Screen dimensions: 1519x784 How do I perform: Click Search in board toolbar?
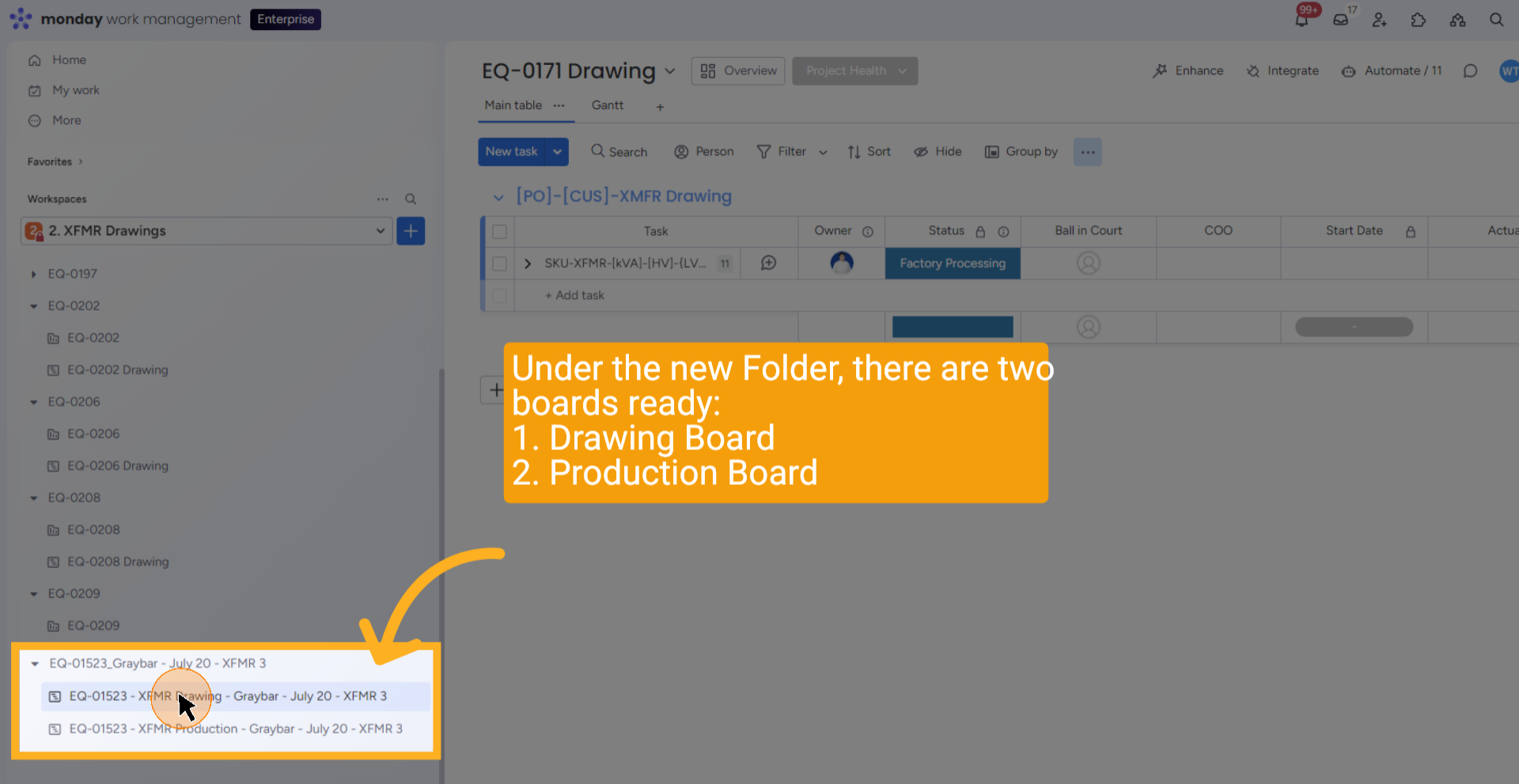[619, 152]
